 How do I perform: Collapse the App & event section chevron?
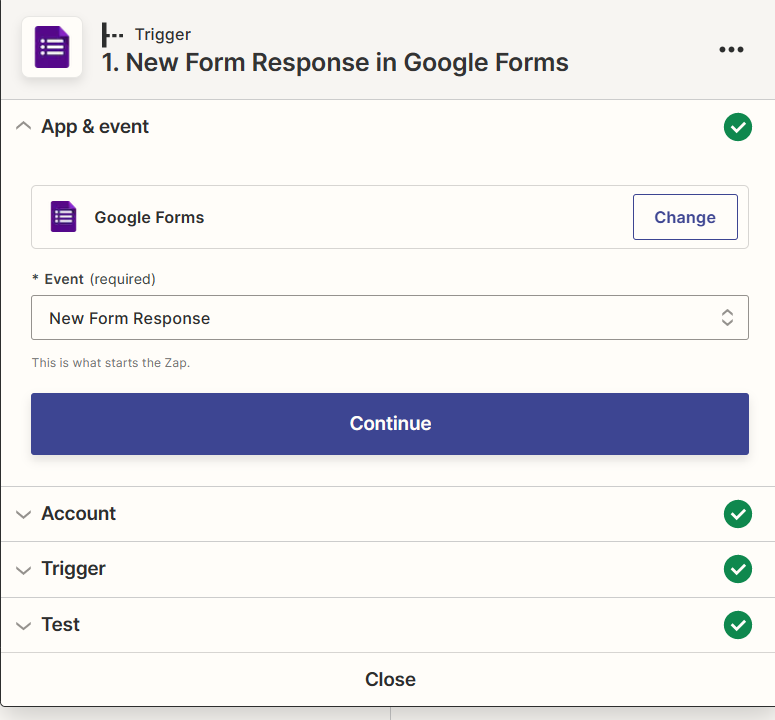coord(23,126)
